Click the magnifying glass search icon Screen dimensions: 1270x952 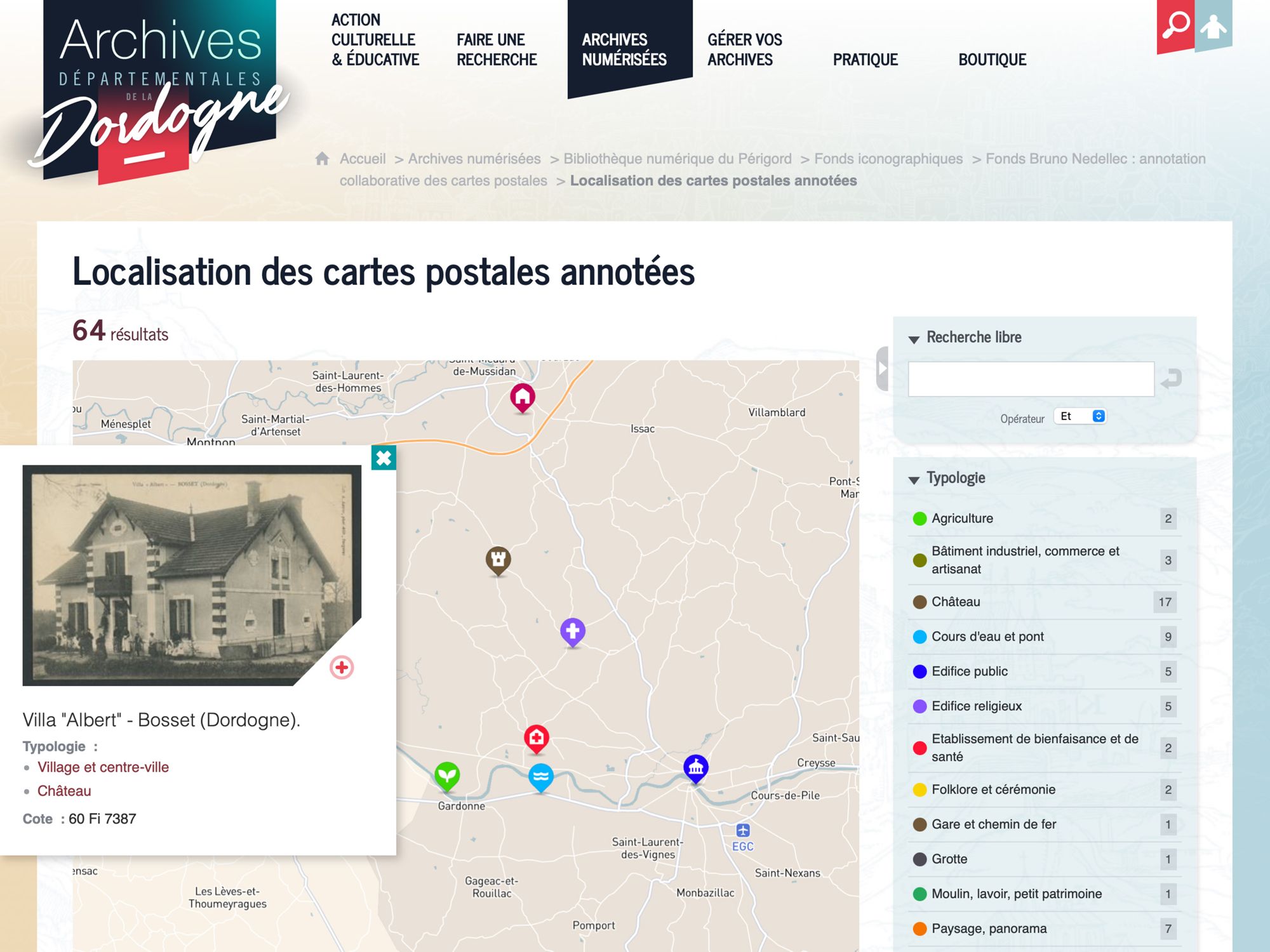[1175, 27]
